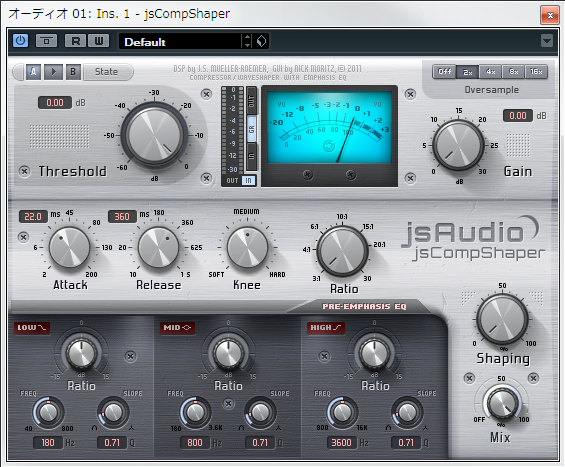
Task: Select state A
Action: (x=33, y=72)
